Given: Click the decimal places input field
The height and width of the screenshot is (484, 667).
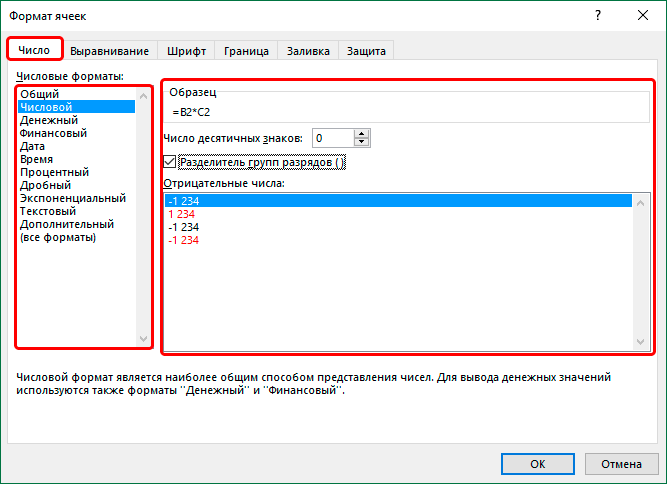Looking at the screenshot, I should coord(333,138).
